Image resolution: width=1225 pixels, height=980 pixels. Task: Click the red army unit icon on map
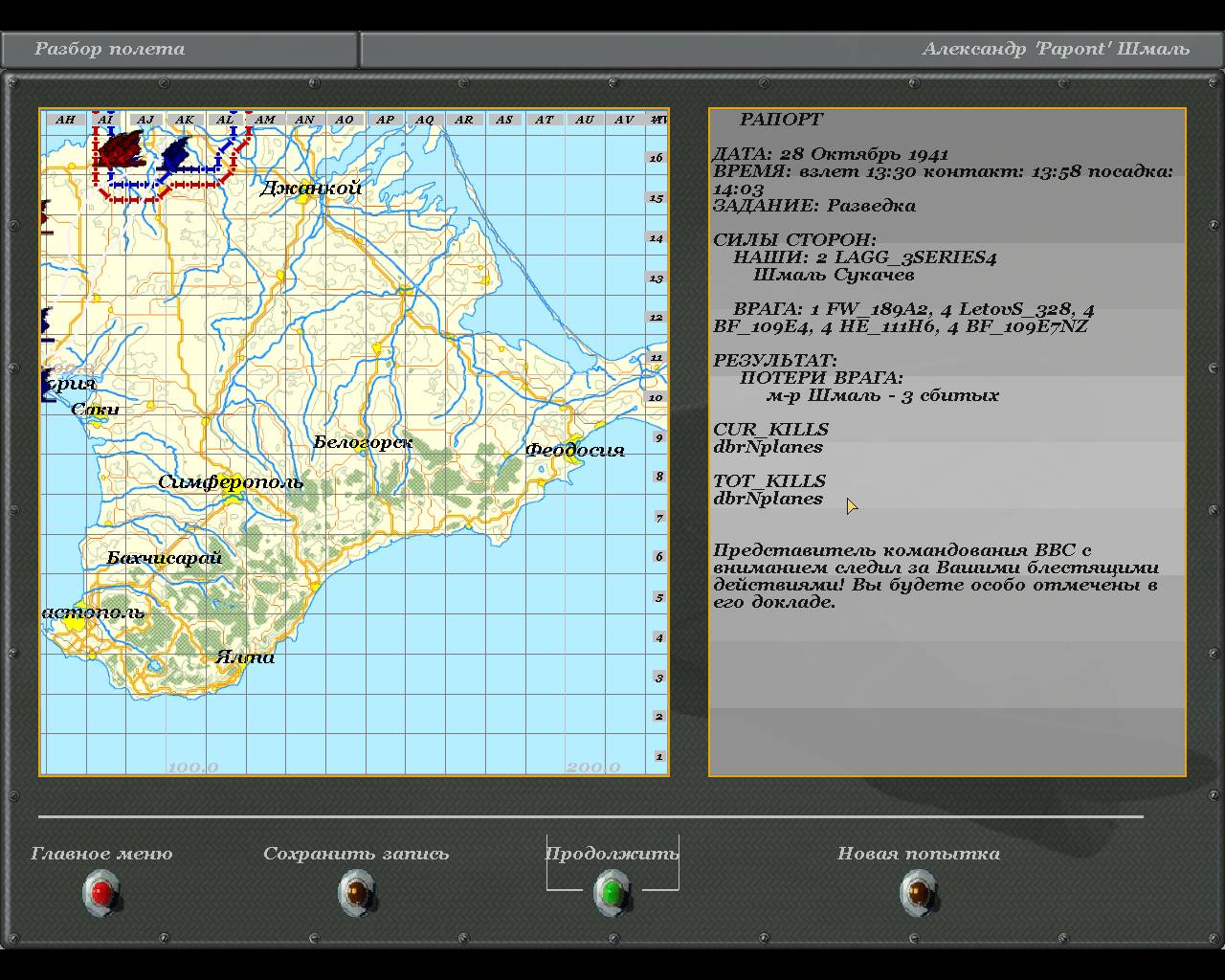click(x=119, y=150)
